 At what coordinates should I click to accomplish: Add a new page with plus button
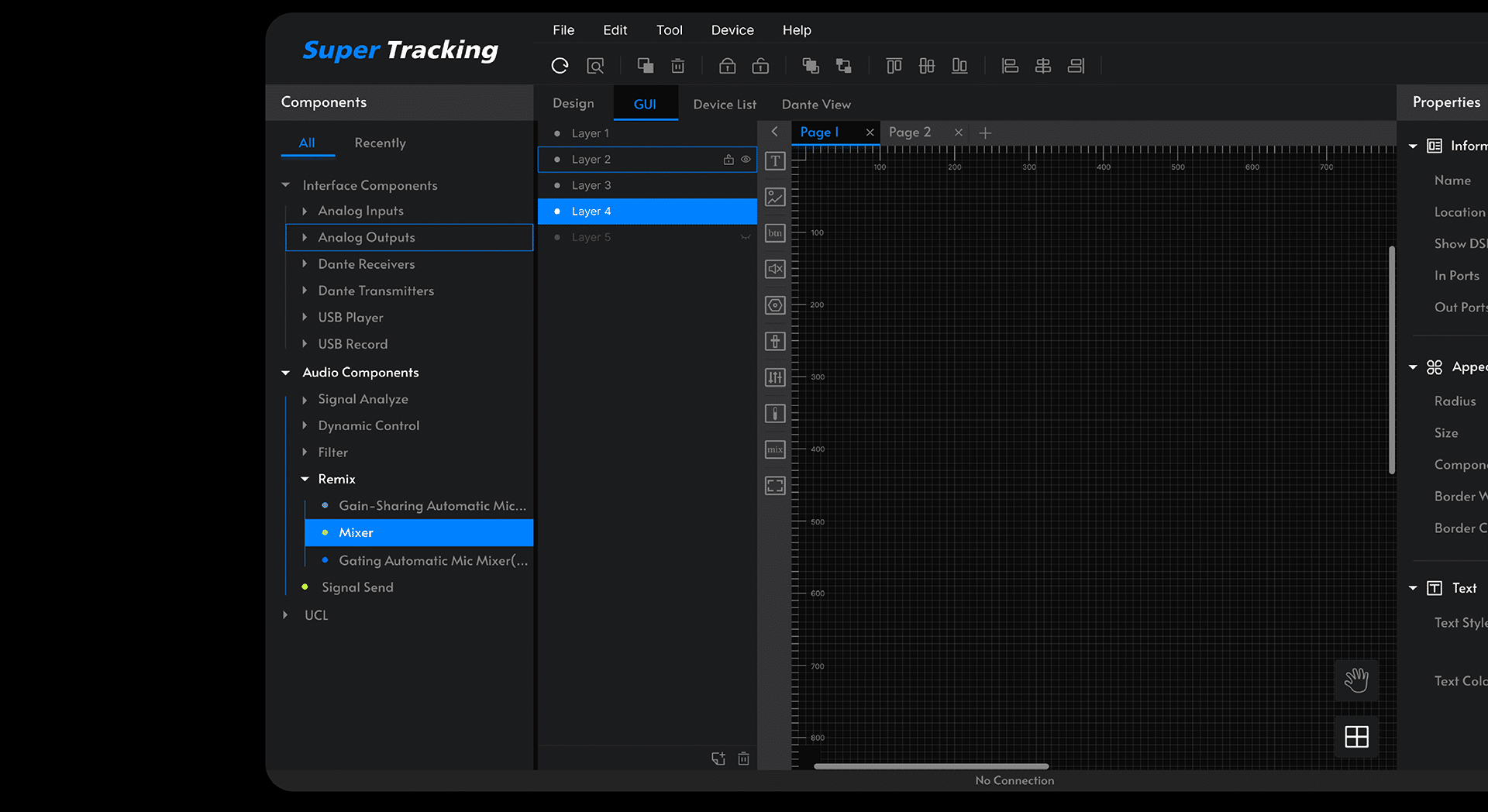coord(985,133)
